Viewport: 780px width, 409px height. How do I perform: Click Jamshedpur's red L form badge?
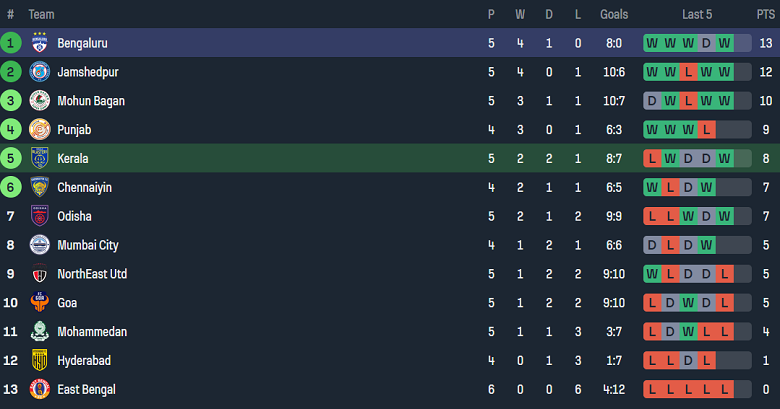point(688,72)
